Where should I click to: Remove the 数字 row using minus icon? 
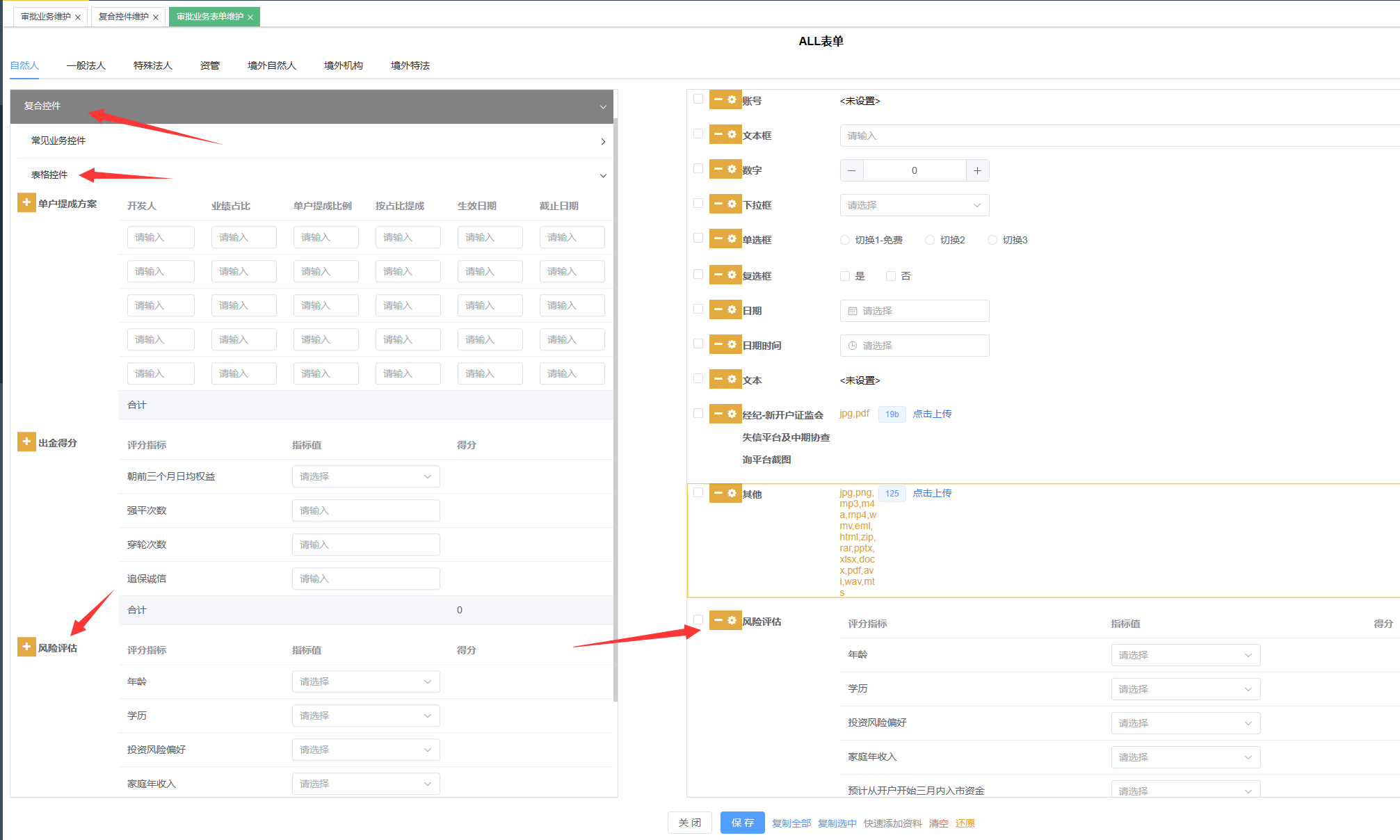pos(718,170)
